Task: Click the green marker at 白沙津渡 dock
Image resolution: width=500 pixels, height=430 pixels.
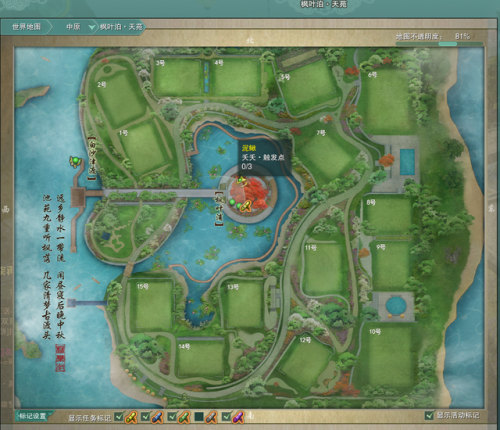Action: (x=76, y=161)
